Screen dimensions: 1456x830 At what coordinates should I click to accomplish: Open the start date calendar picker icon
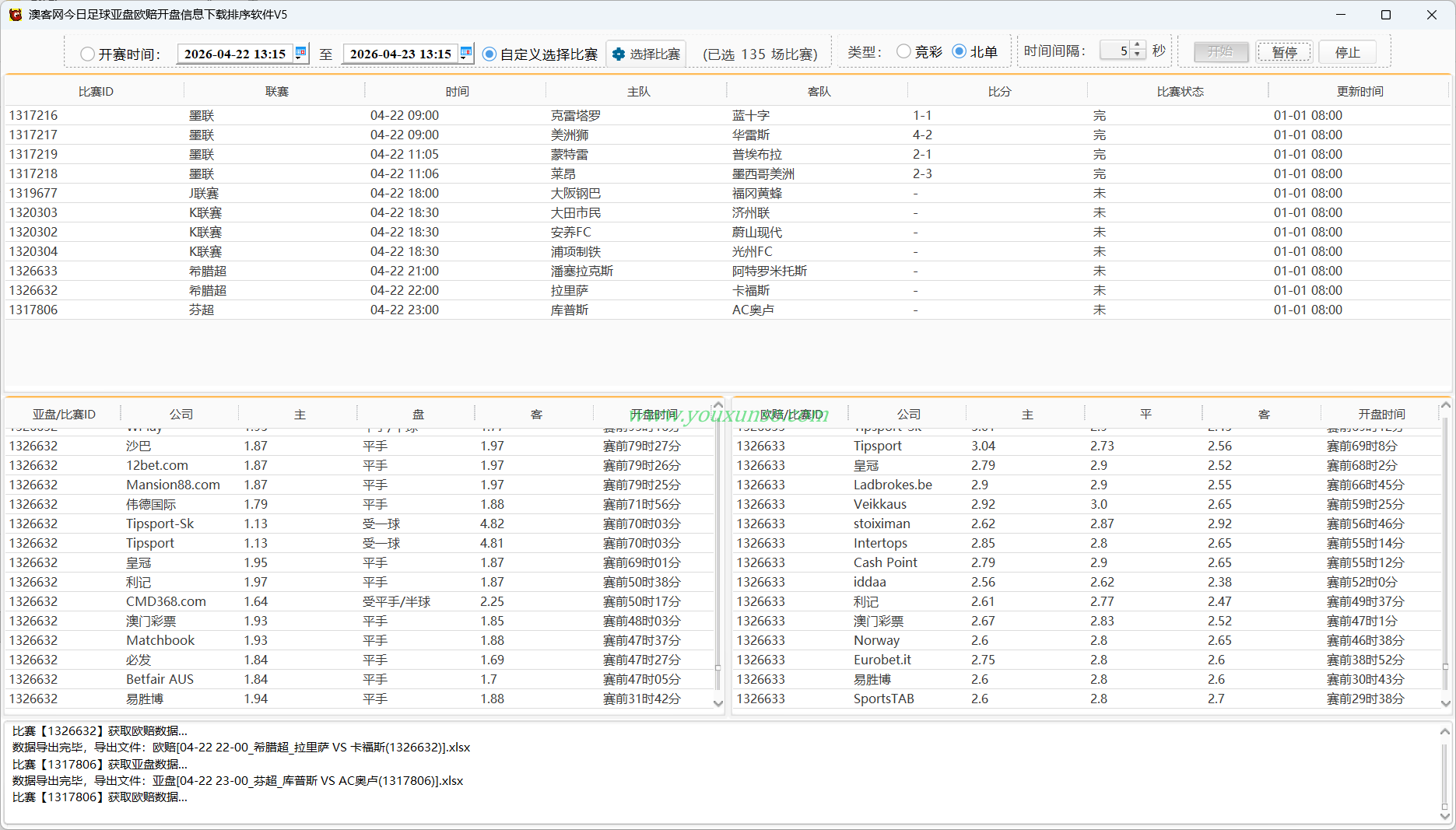(300, 53)
